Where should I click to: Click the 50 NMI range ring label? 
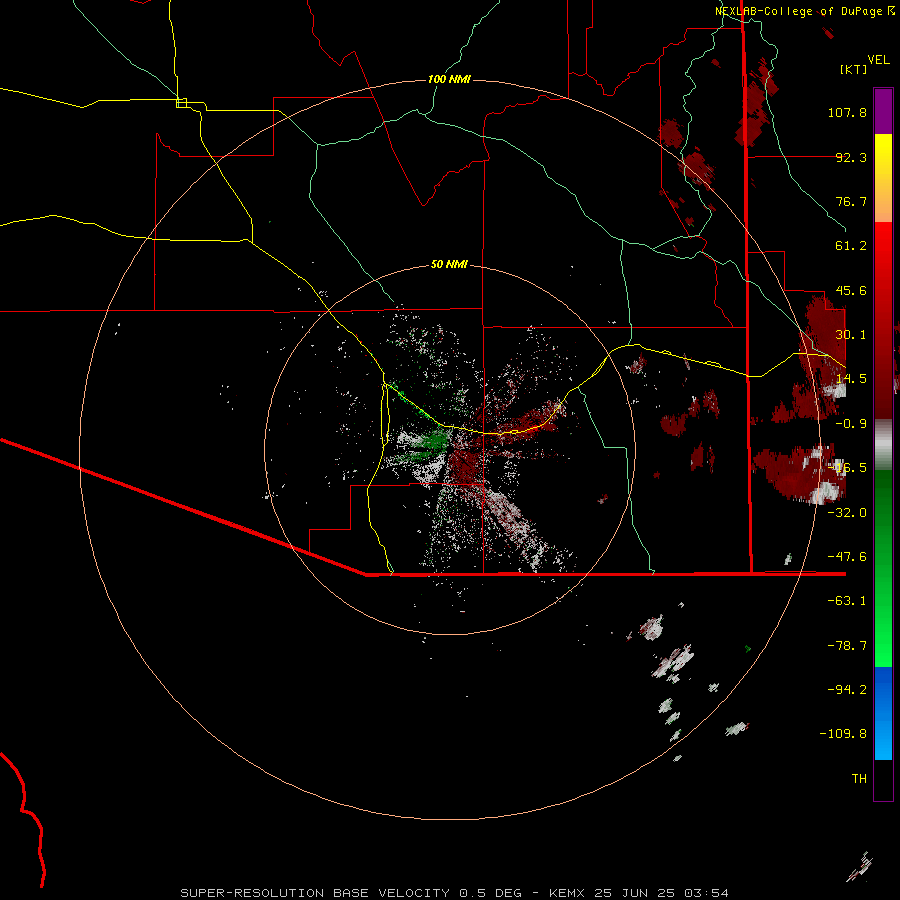(x=449, y=264)
